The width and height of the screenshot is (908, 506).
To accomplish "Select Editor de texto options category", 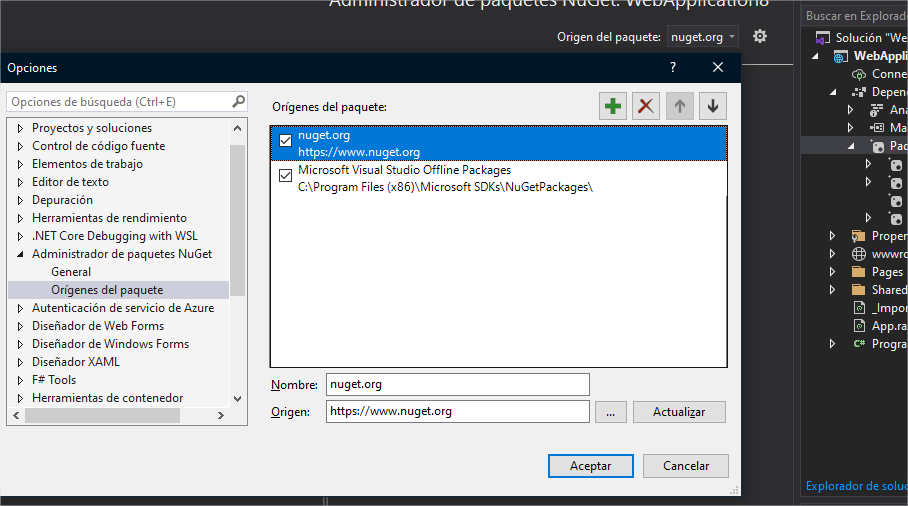I will click(x=70, y=182).
